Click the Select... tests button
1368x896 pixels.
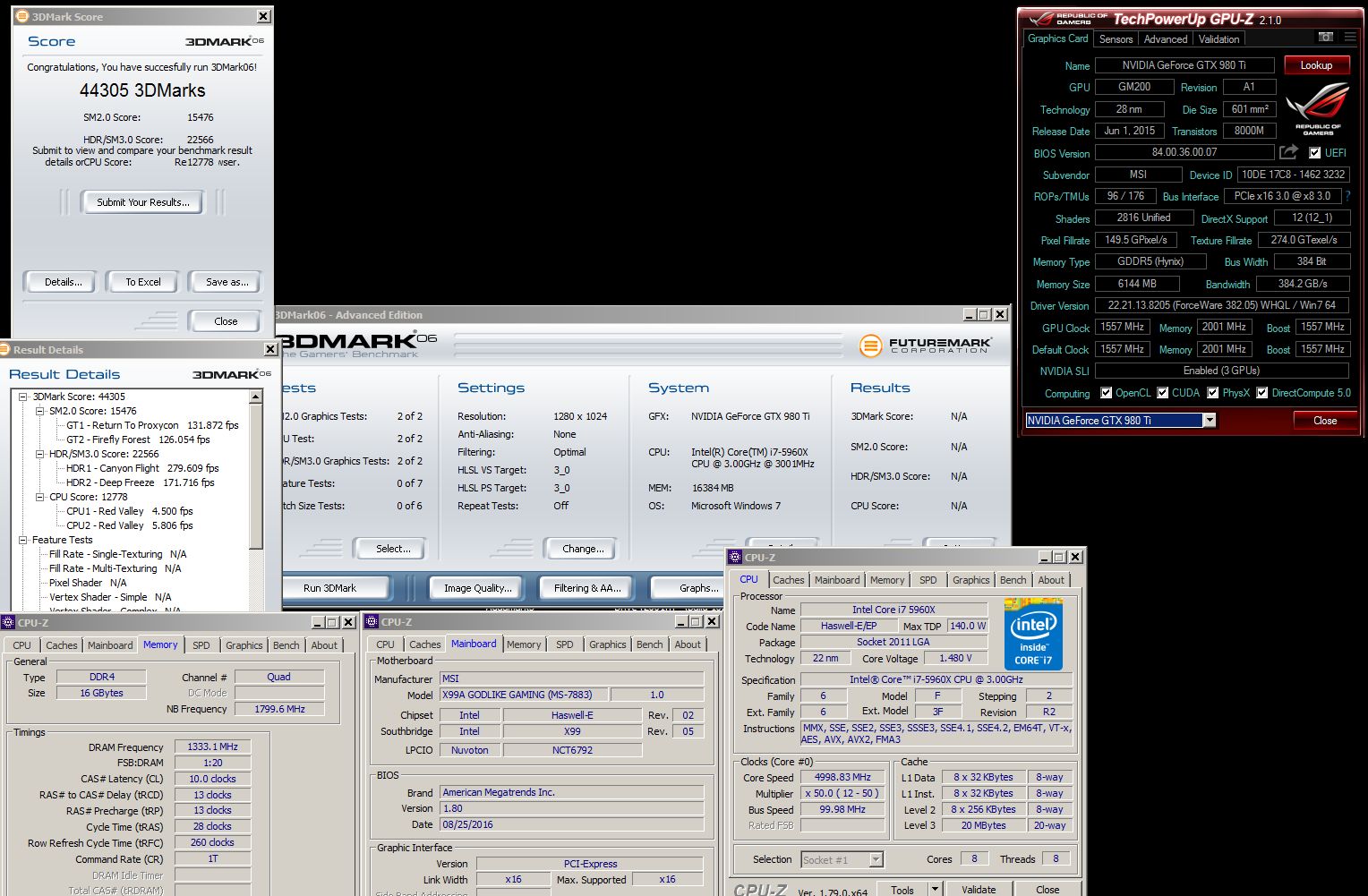pyautogui.click(x=393, y=549)
